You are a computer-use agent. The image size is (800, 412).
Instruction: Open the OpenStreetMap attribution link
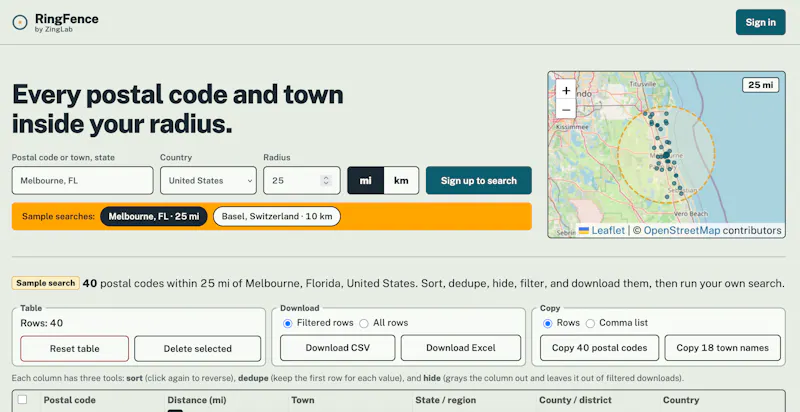[682, 230]
